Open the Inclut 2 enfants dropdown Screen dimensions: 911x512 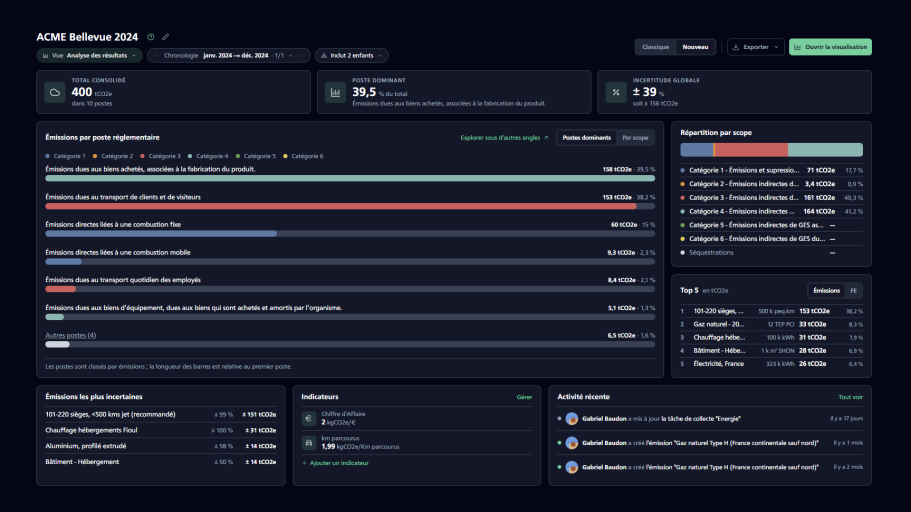point(352,56)
